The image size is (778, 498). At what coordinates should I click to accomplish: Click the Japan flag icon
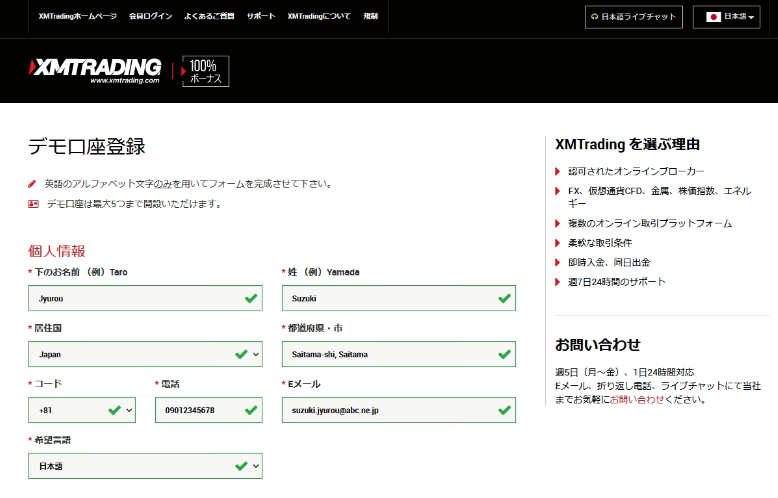(713, 17)
